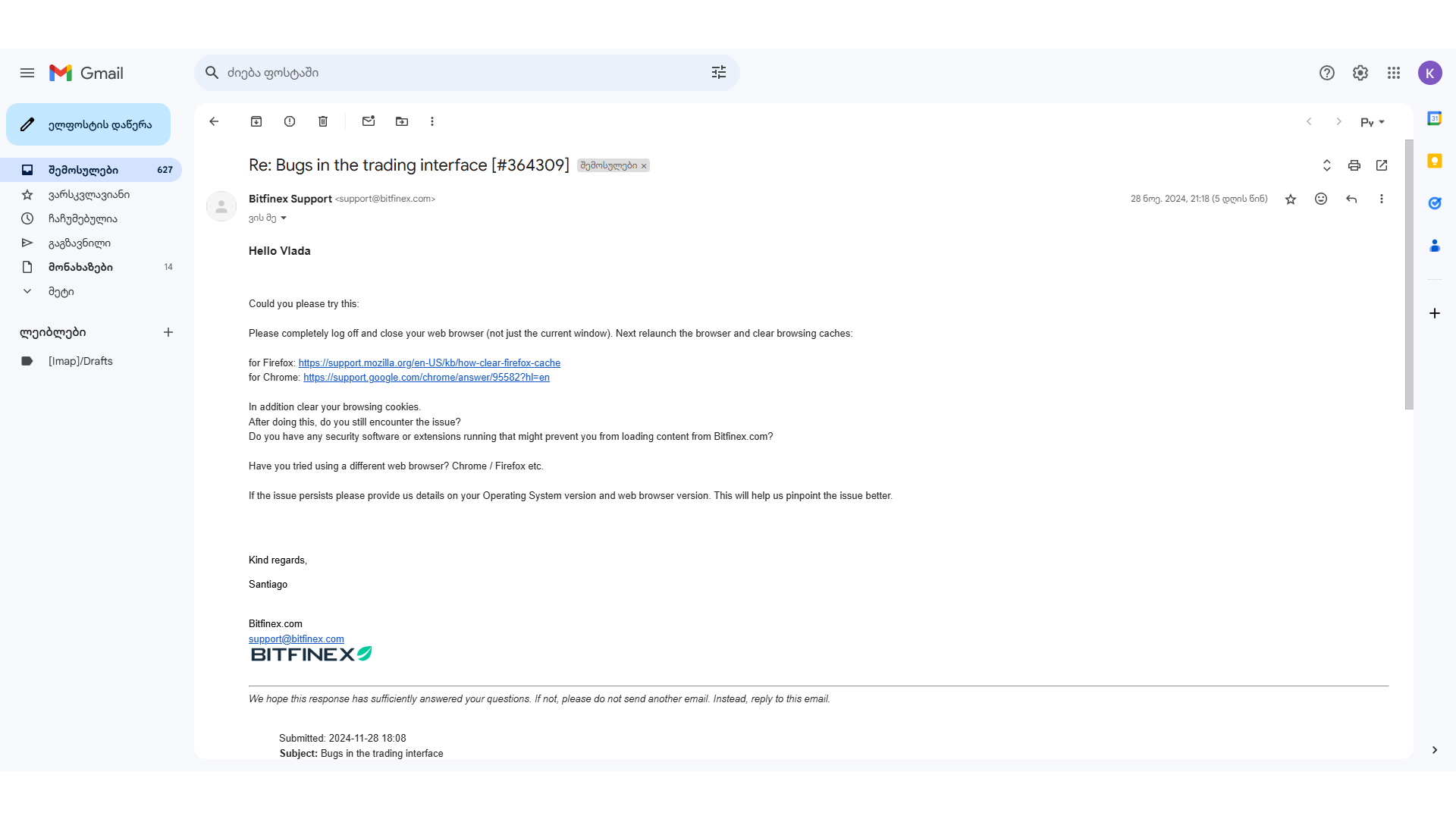1456x819 pixels.
Task: Click the email navigation next arrow
Action: pyautogui.click(x=1339, y=121)
